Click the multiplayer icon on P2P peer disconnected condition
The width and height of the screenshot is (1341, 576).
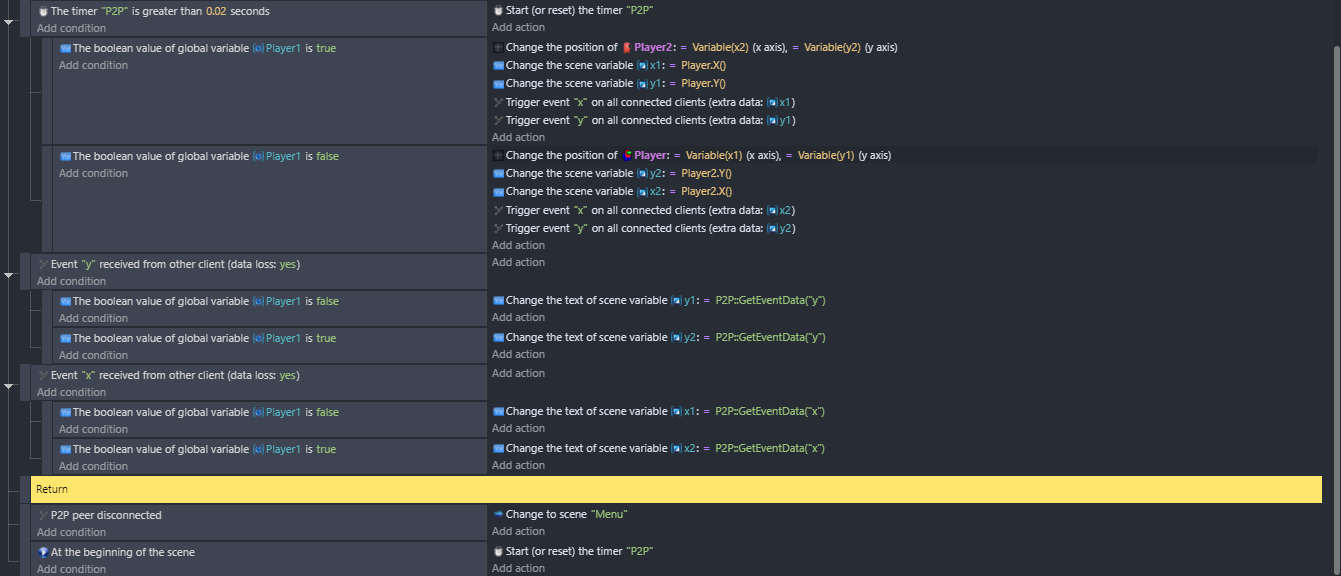point(41,515)
